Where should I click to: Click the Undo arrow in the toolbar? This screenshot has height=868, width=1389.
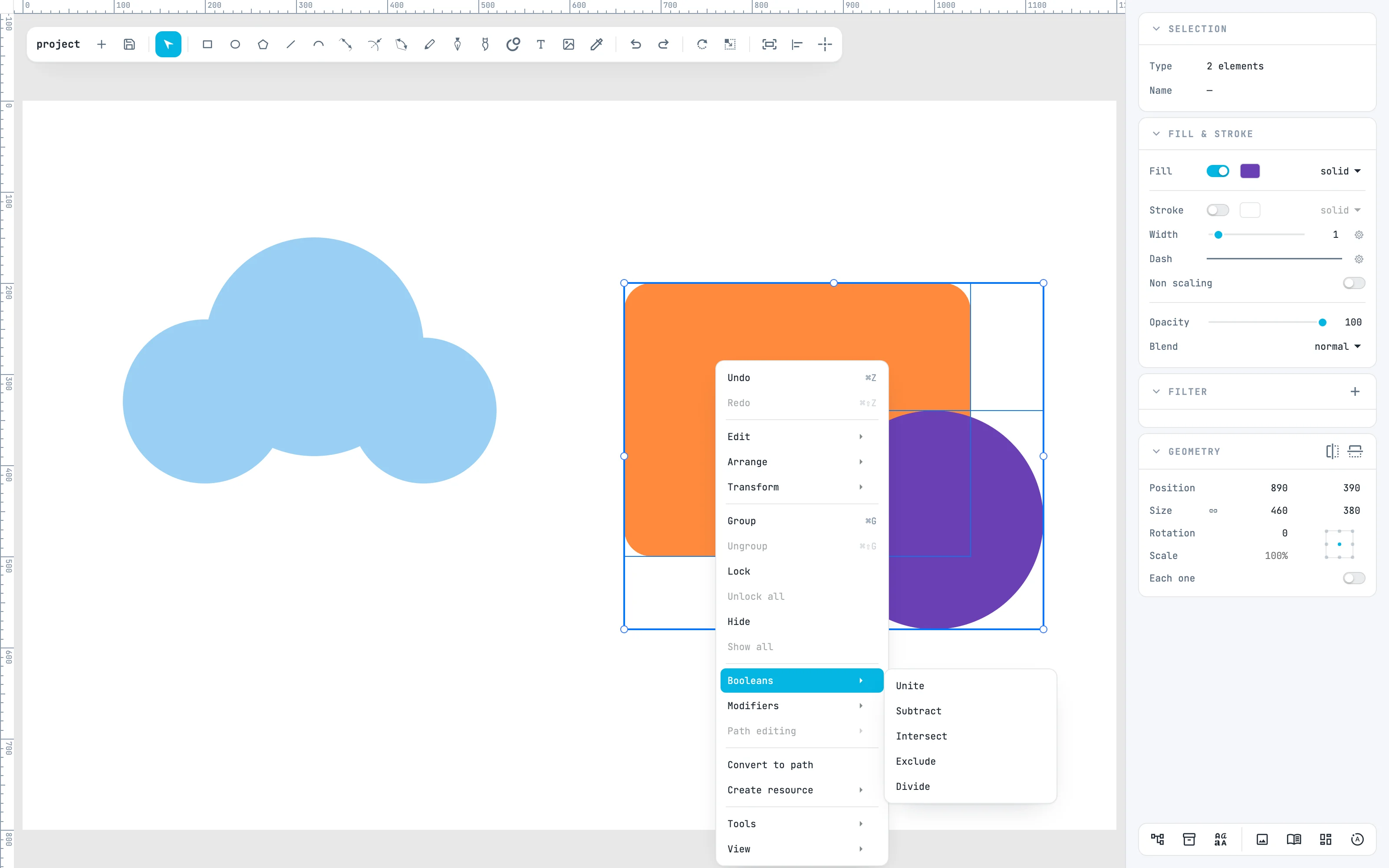coord(635,44)
